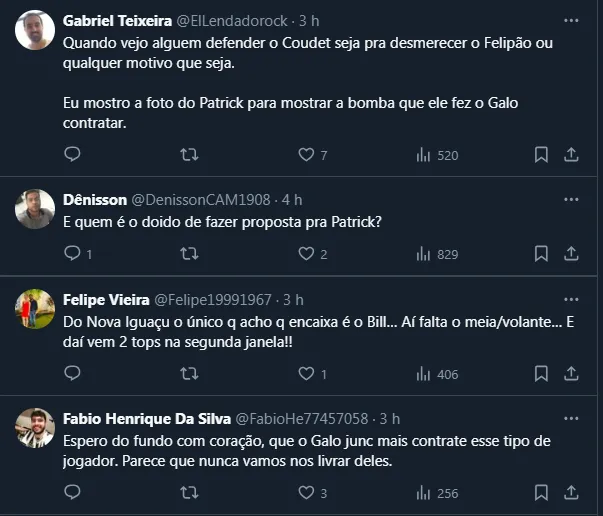Share Gabriel Teixeira's tweet
This screenshot has width=603, height=516.
tap(571, 154)
